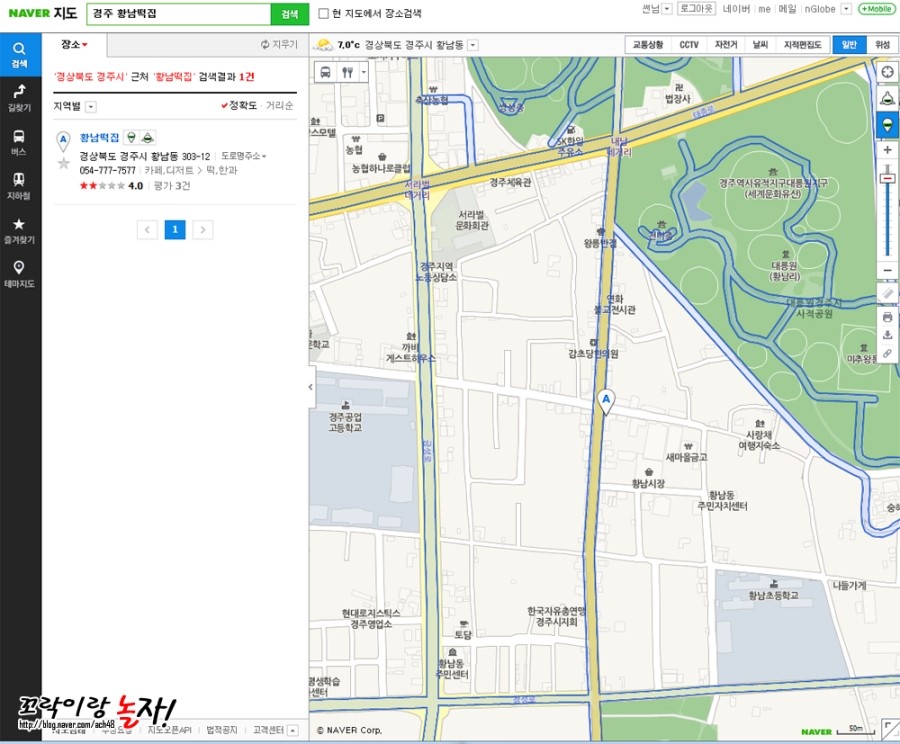The image size is (900, 744).
Task: Open the me top menu link
Action: point(764,9)
